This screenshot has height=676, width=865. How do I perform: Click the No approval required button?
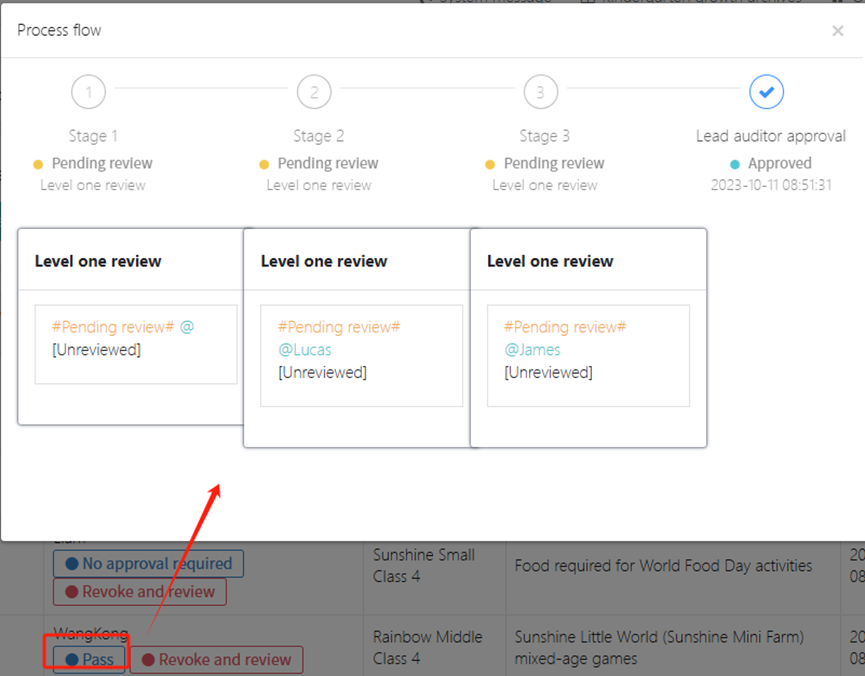(x=148, y=563)
